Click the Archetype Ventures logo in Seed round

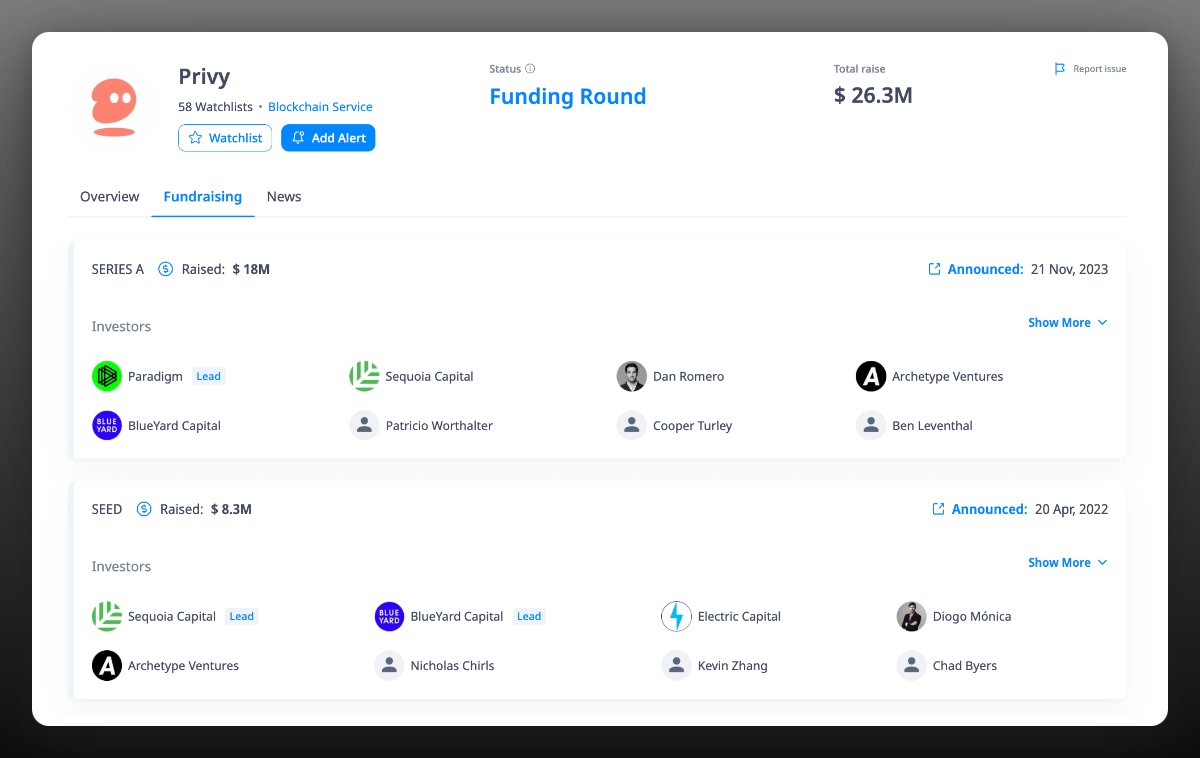click(x=107, y=665)
